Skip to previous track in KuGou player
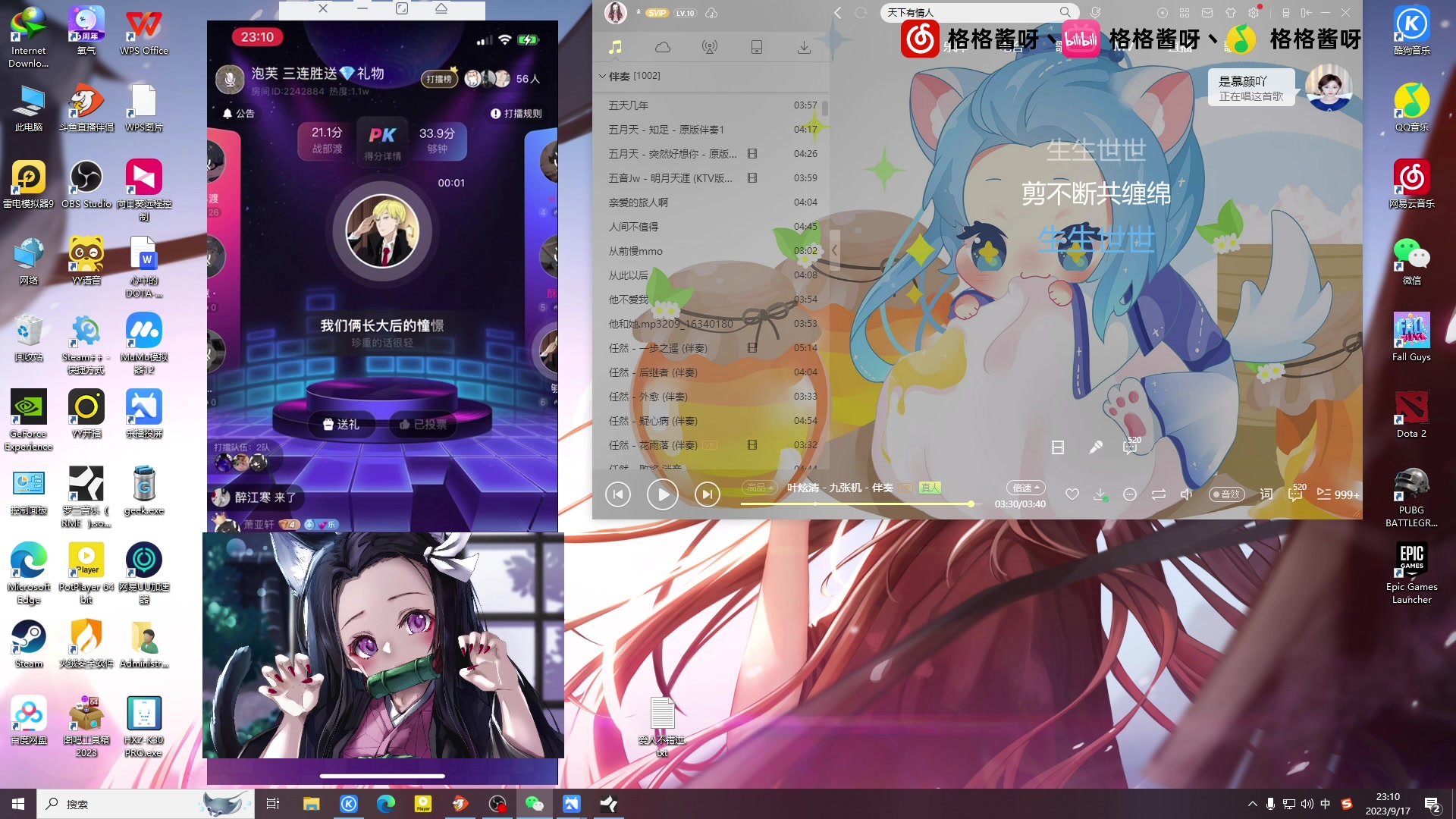Image resolution: width=1456 pixels, height=819 pixels. pos(618,495)
